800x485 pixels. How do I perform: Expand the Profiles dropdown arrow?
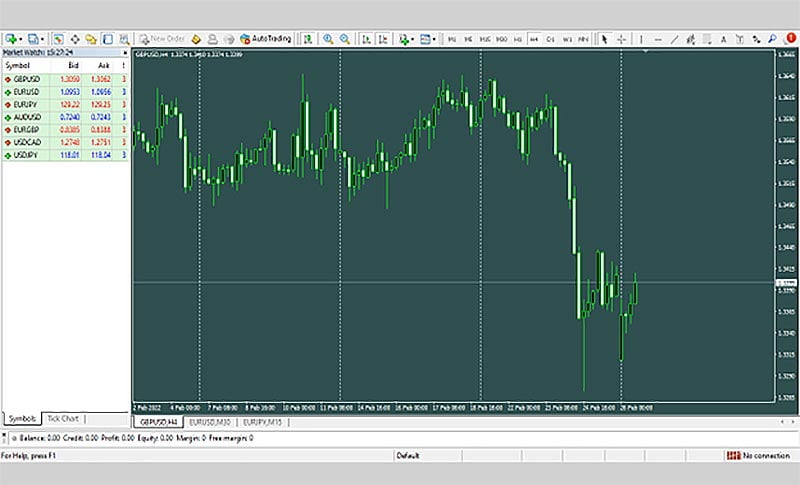click(44, 39)
